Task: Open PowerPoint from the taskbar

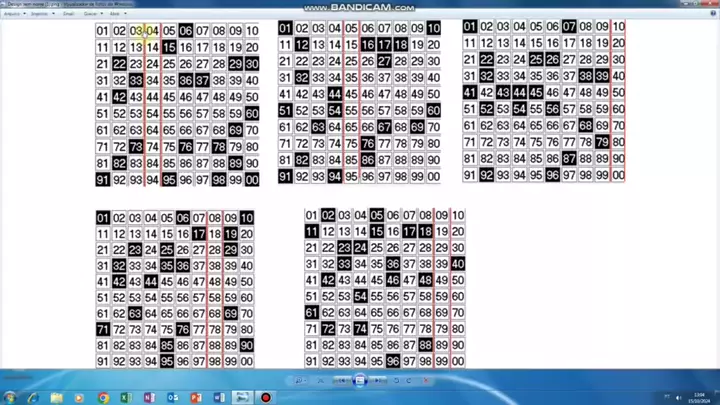Action: tap(196, 397)
